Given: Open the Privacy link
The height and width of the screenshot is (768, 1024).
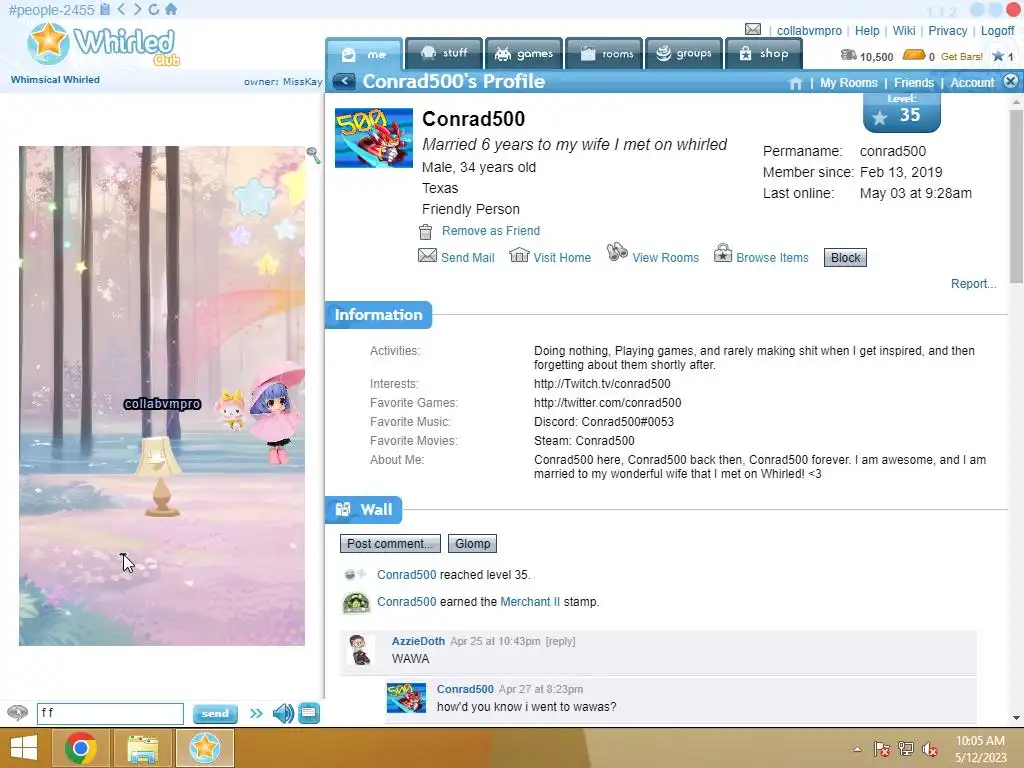Looking at the screenshot, I should (x=948, y=31).
